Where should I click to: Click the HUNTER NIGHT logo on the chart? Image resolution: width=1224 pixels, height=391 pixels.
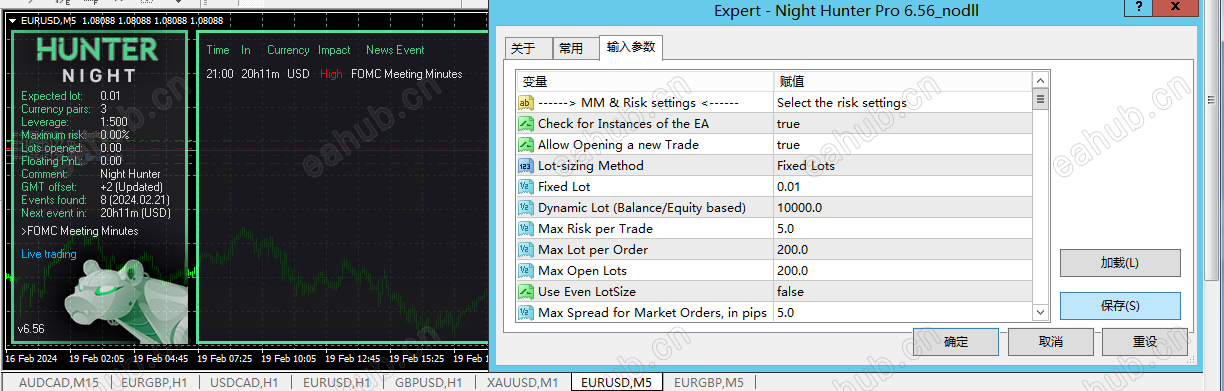pyautogui.click(x=98, y=60)
